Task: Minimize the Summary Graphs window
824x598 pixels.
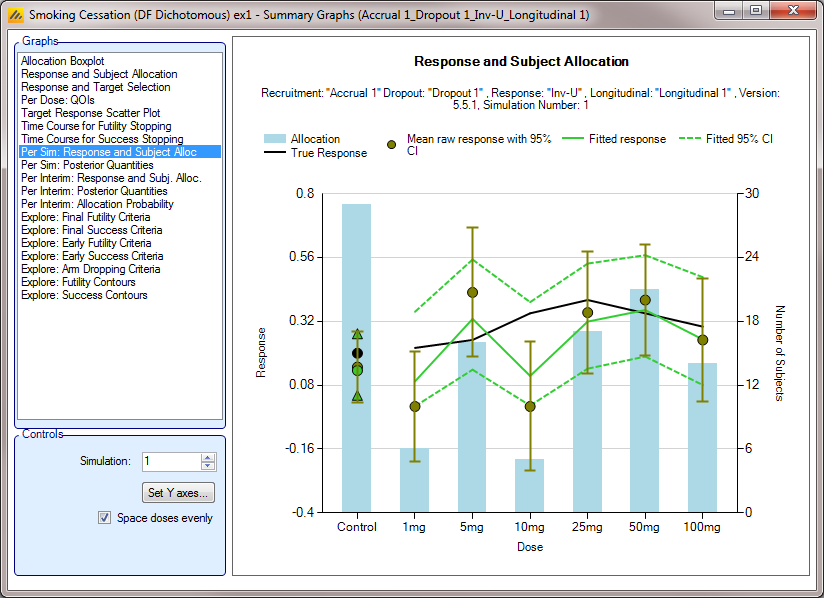Action: 731,11
